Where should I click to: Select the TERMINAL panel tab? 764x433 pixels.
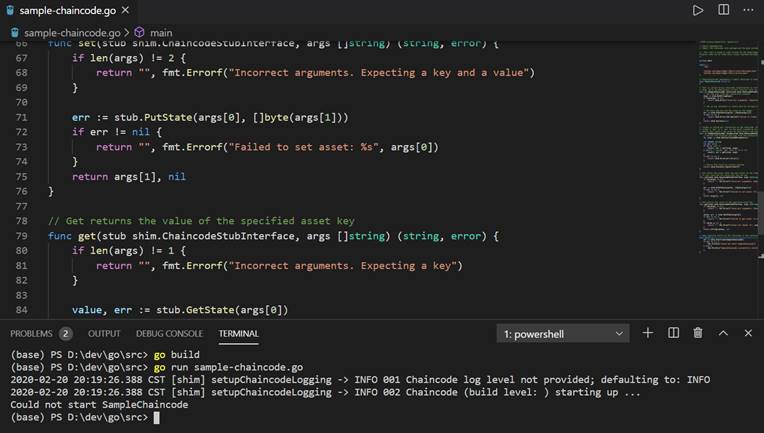coord(238,333)
